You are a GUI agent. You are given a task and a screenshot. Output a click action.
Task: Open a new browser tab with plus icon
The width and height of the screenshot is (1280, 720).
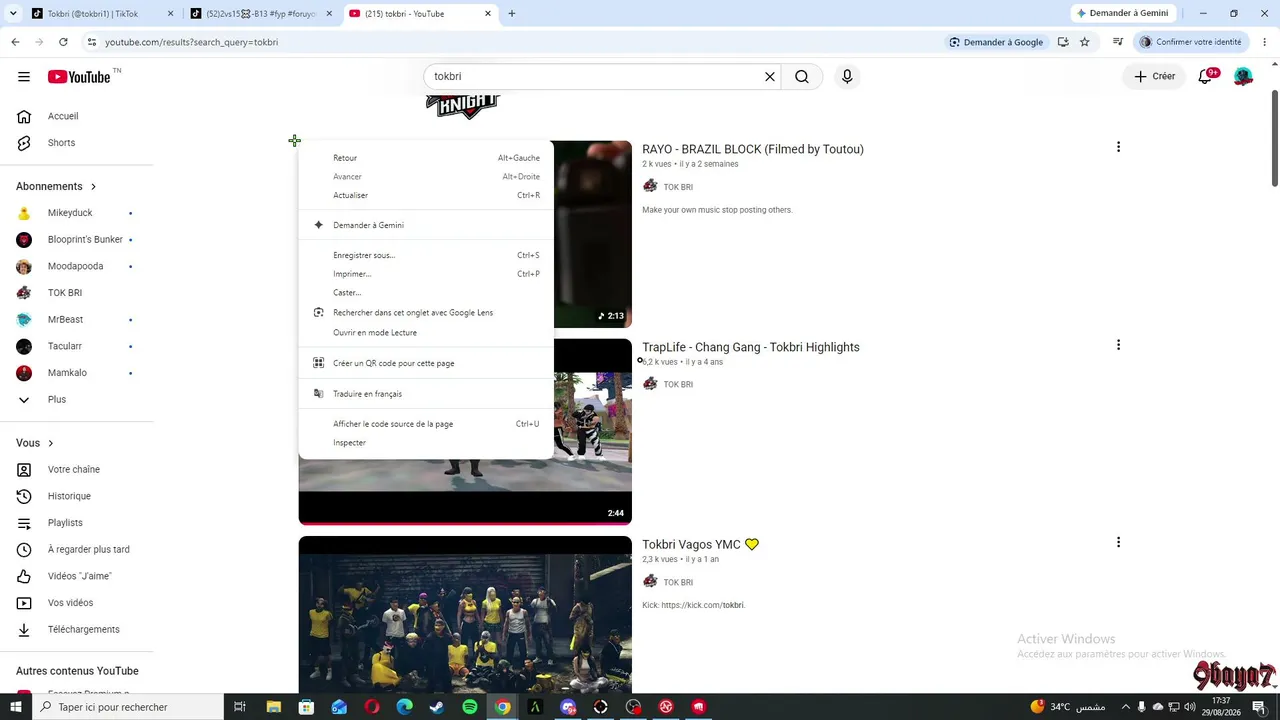[512, 14]
